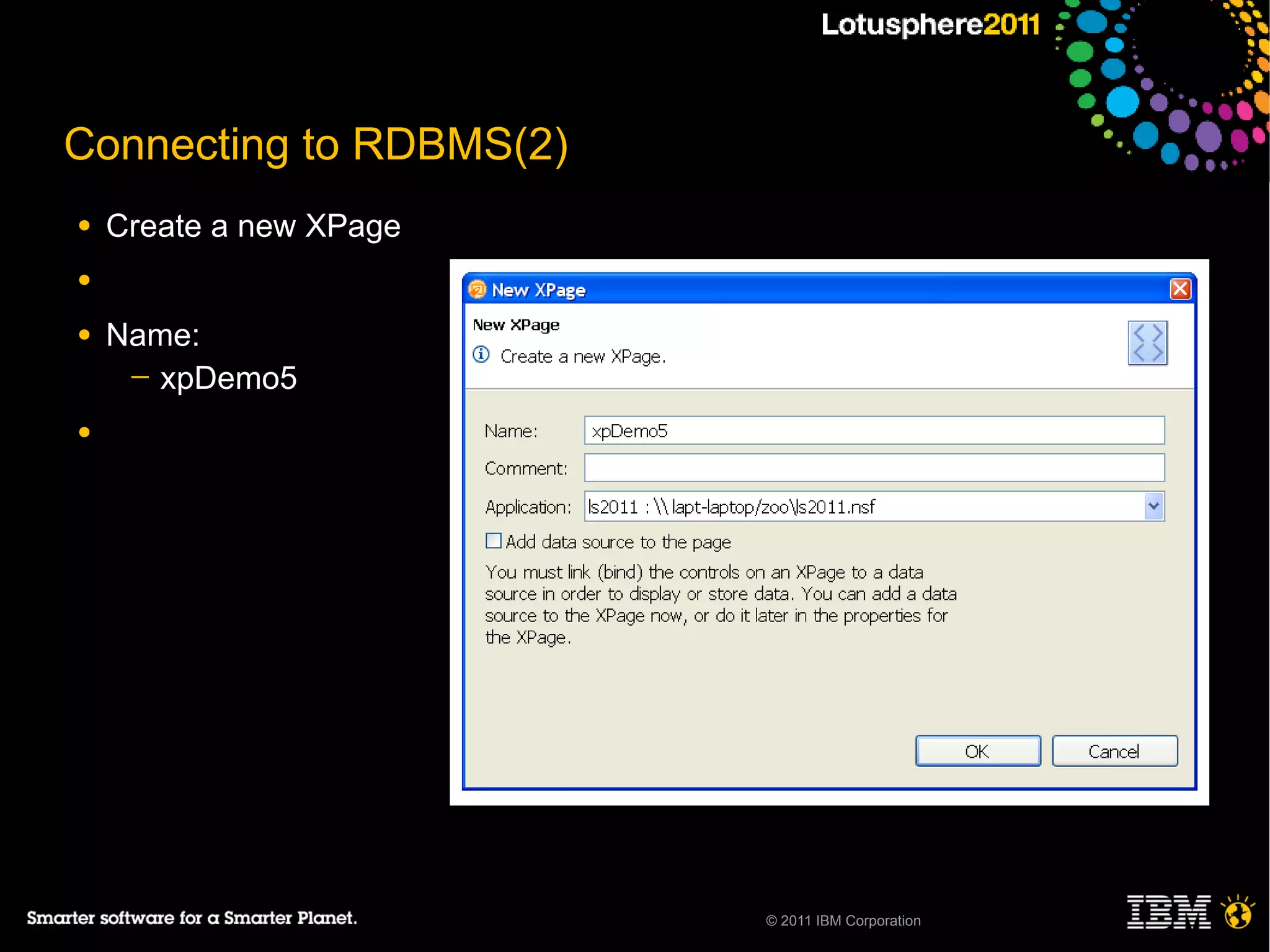Click the 'Application:' label in dialog
Viewport: 1270px width, 952px height.
point(528,507)
